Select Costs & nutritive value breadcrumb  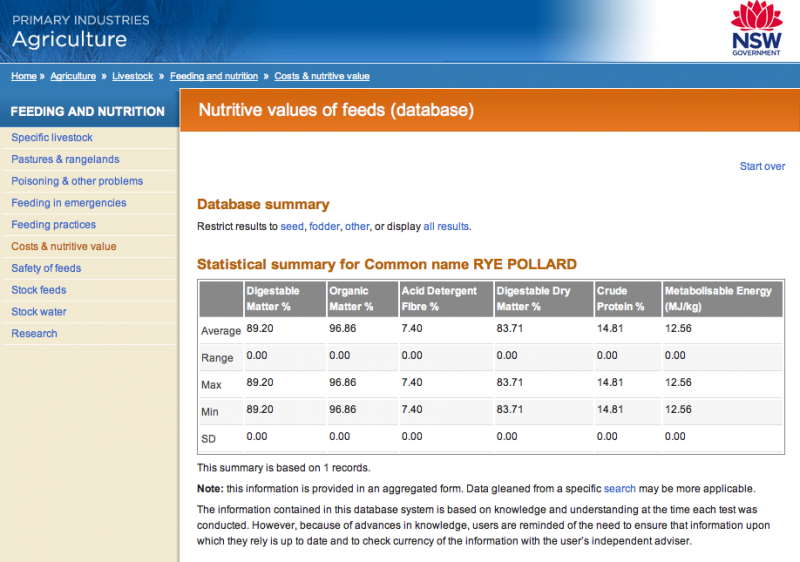(x=322, y=76)
